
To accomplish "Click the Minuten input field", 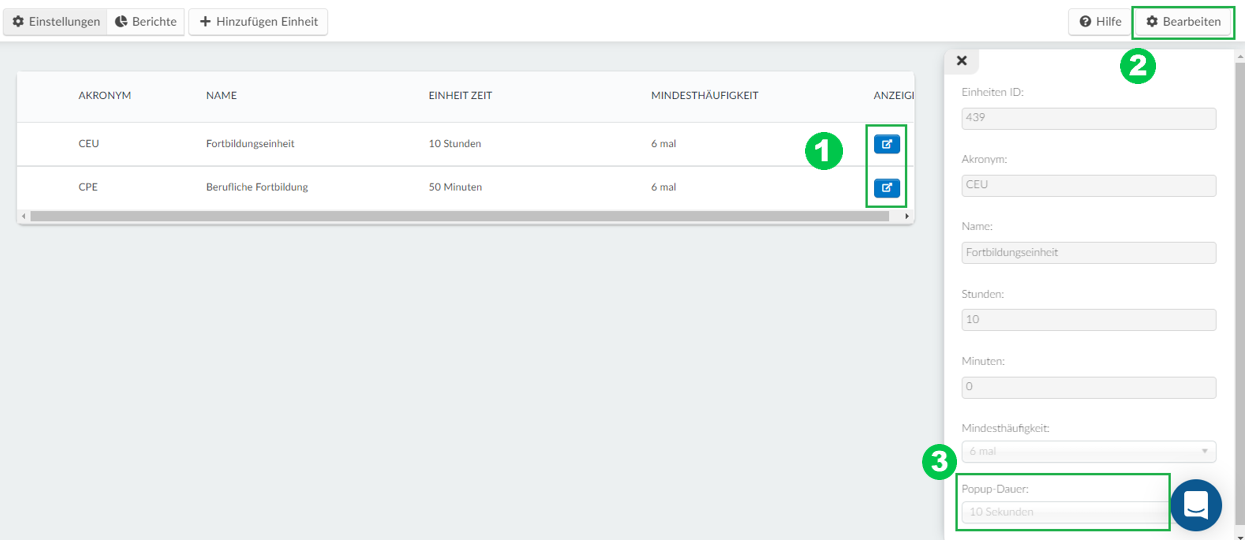I will (1088, 387).
